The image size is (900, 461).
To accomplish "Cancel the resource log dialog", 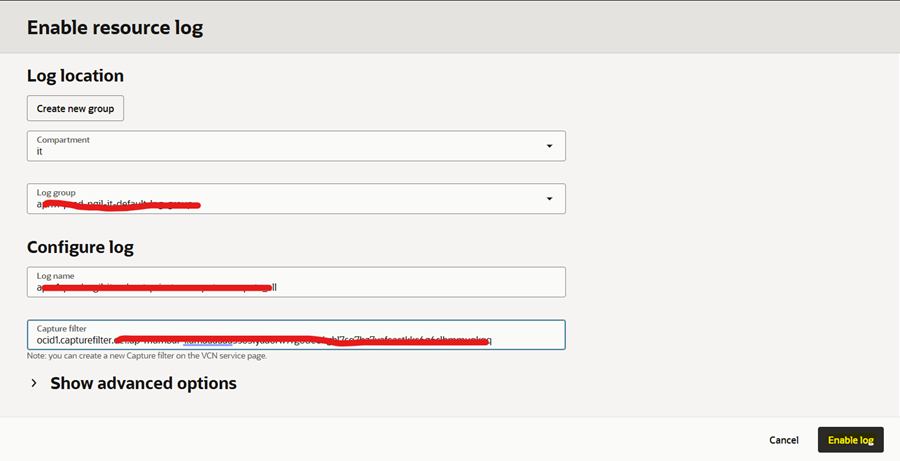I will tap(783, 440).
